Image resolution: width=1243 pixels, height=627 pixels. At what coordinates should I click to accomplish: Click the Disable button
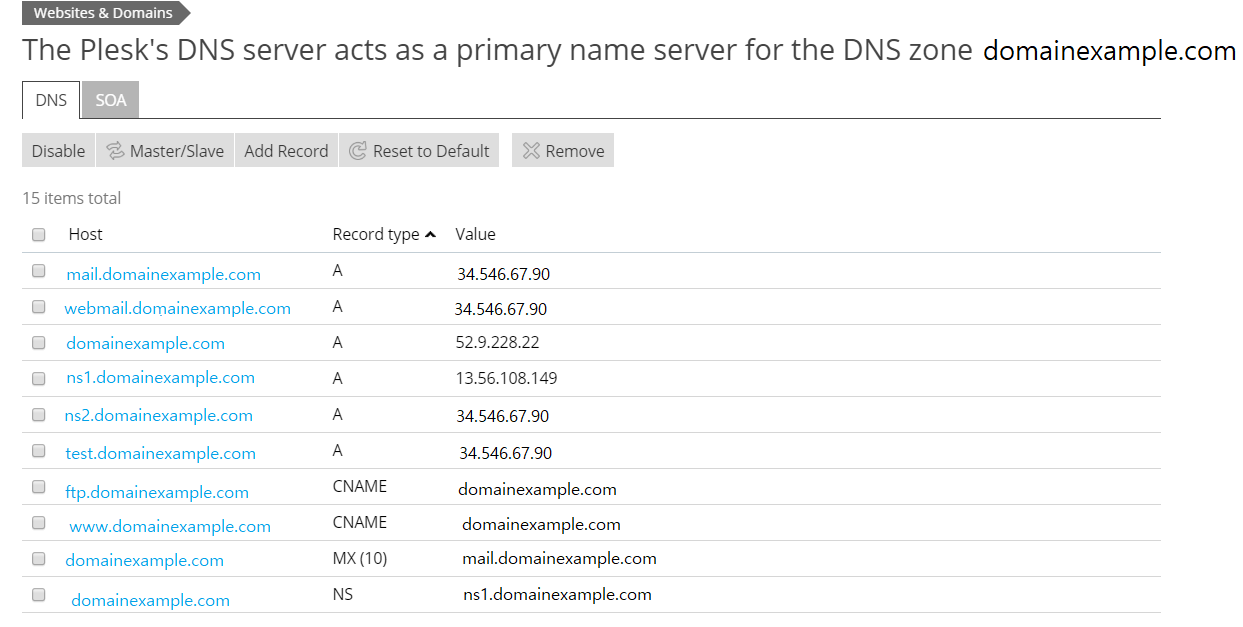tap(58, 150)
